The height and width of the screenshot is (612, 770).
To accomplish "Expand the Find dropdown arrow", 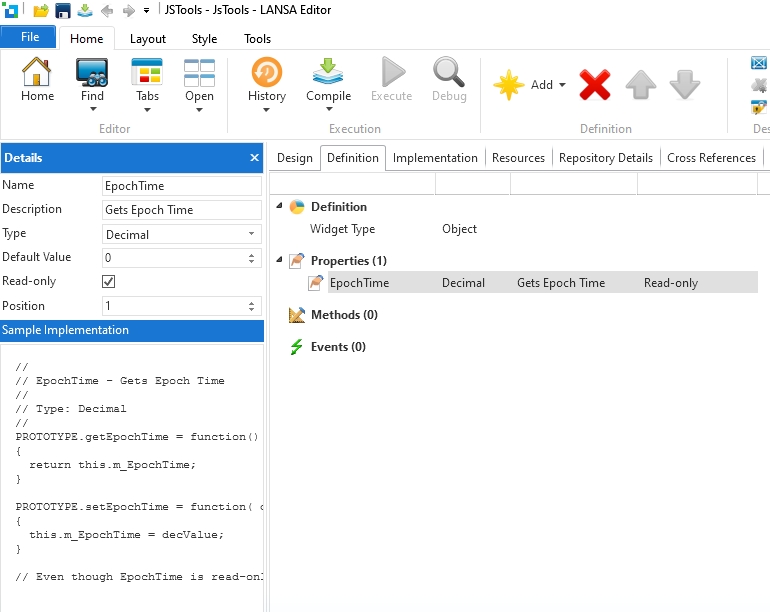I will [93, 110].
